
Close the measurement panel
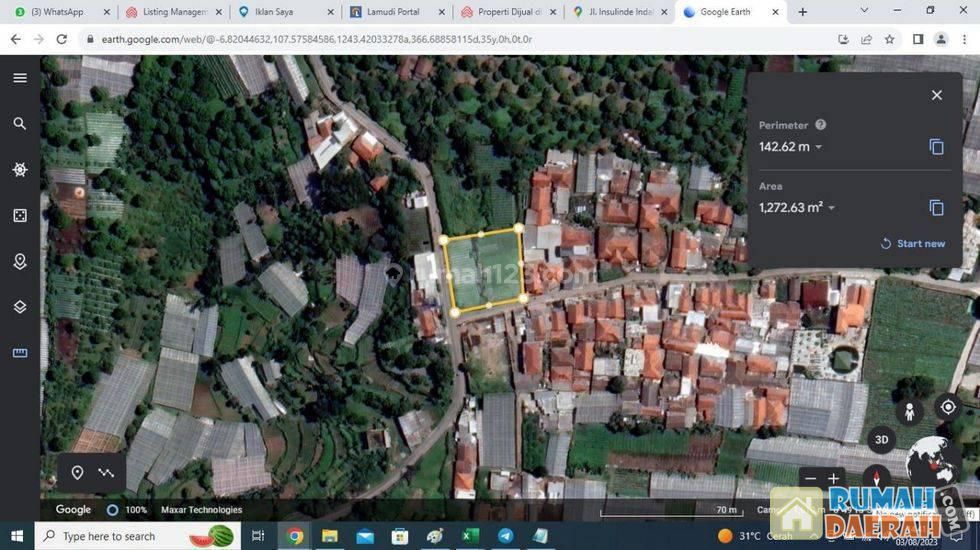pyautogui.click(x=936, y=95)
